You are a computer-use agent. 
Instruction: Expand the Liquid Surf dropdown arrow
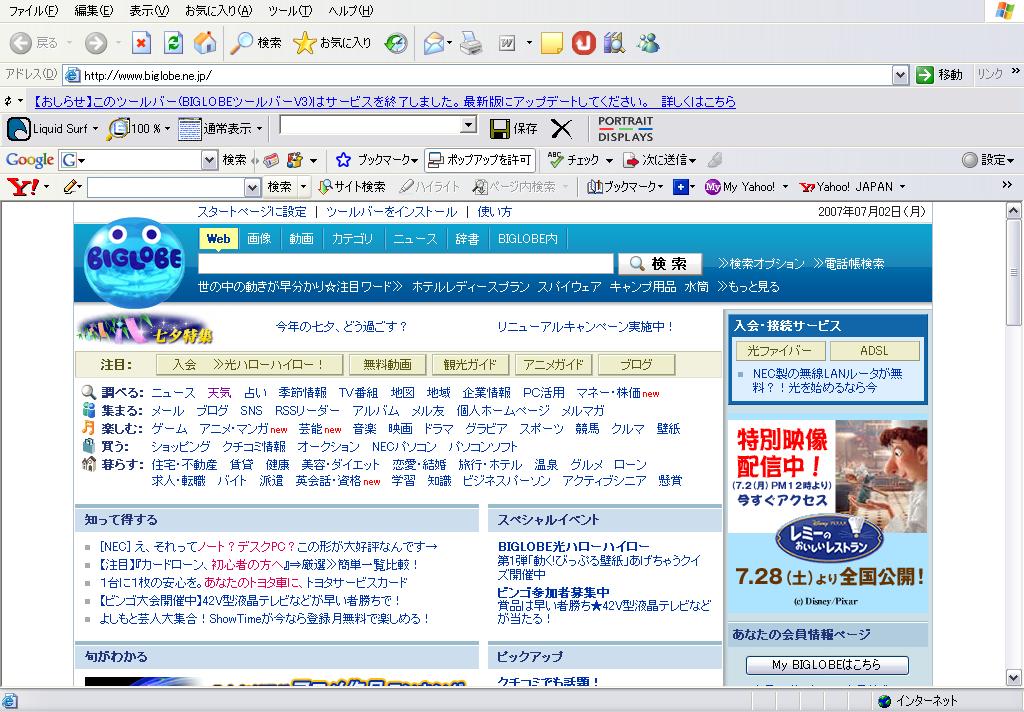pyautogui.click(x=95, y=129)
